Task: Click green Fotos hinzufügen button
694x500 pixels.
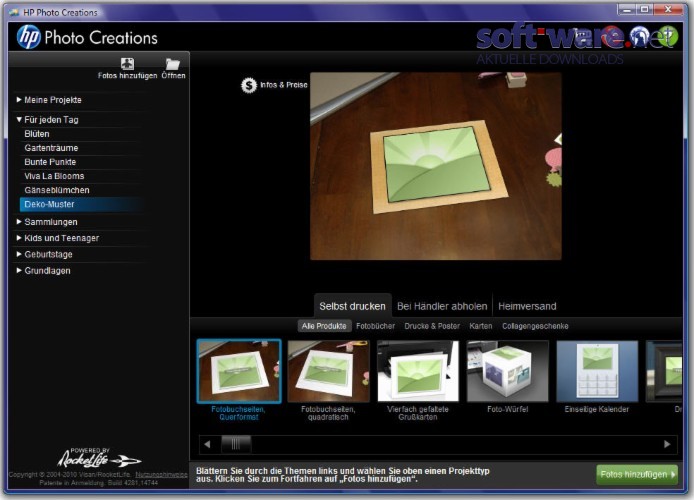Action: pos(637,474)
